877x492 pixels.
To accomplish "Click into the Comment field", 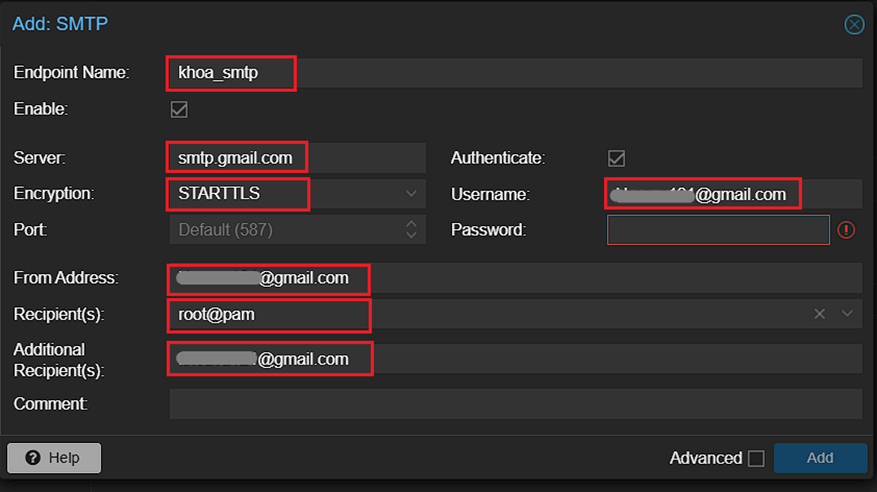I will (514, 404).
